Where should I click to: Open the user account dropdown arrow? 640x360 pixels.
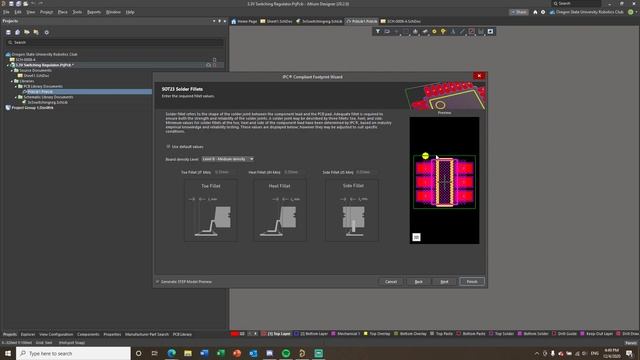tap(636, 12)
